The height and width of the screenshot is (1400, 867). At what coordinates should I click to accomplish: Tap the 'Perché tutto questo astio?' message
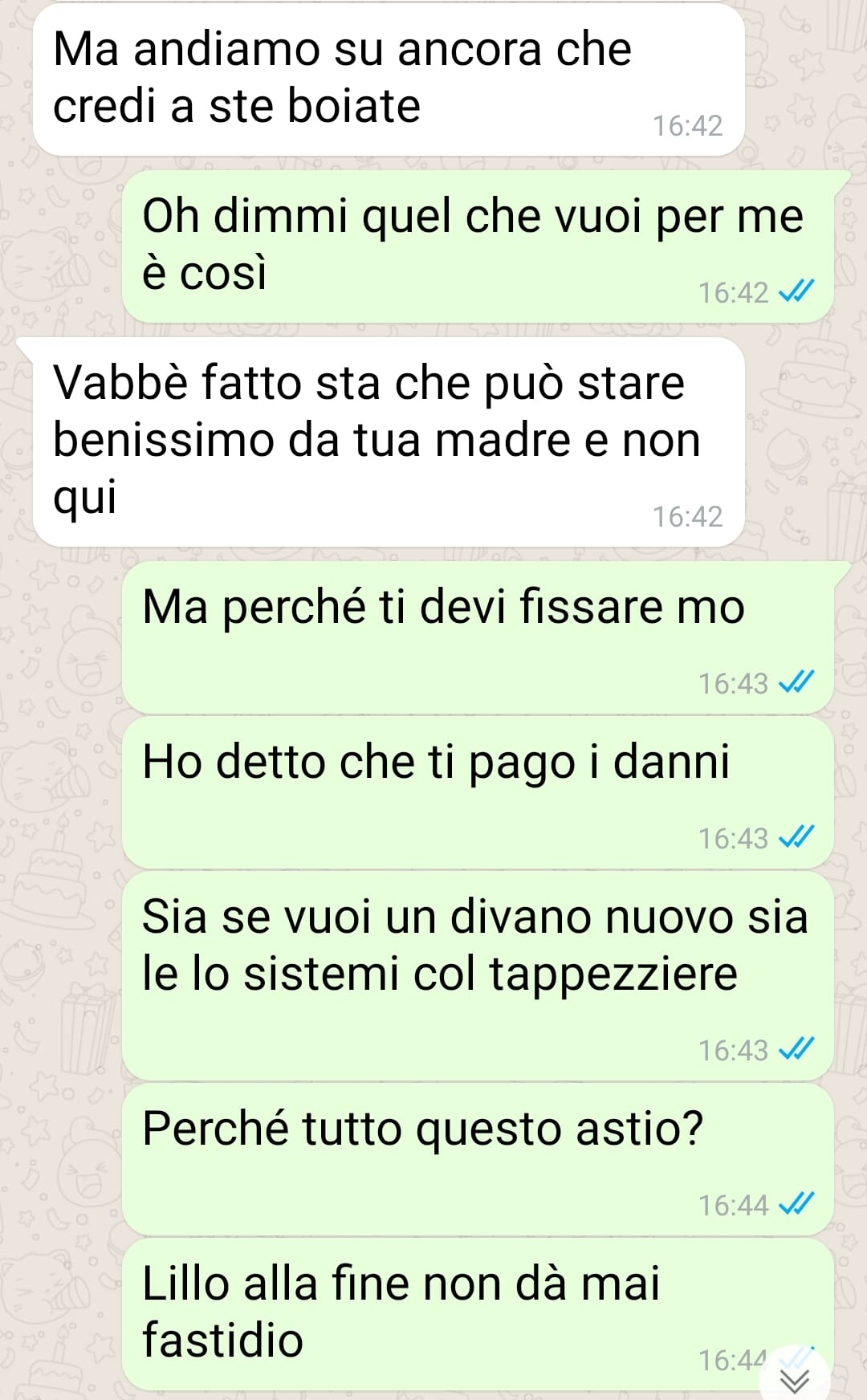click(x=478, y=1159)
